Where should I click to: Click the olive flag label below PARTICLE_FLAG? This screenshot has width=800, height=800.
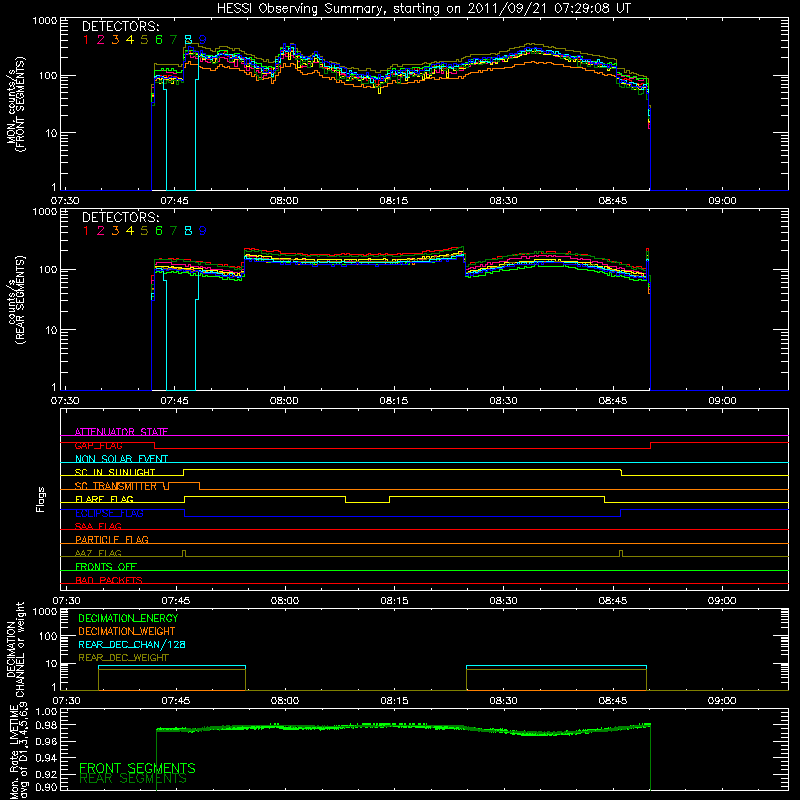coord(98,553)
